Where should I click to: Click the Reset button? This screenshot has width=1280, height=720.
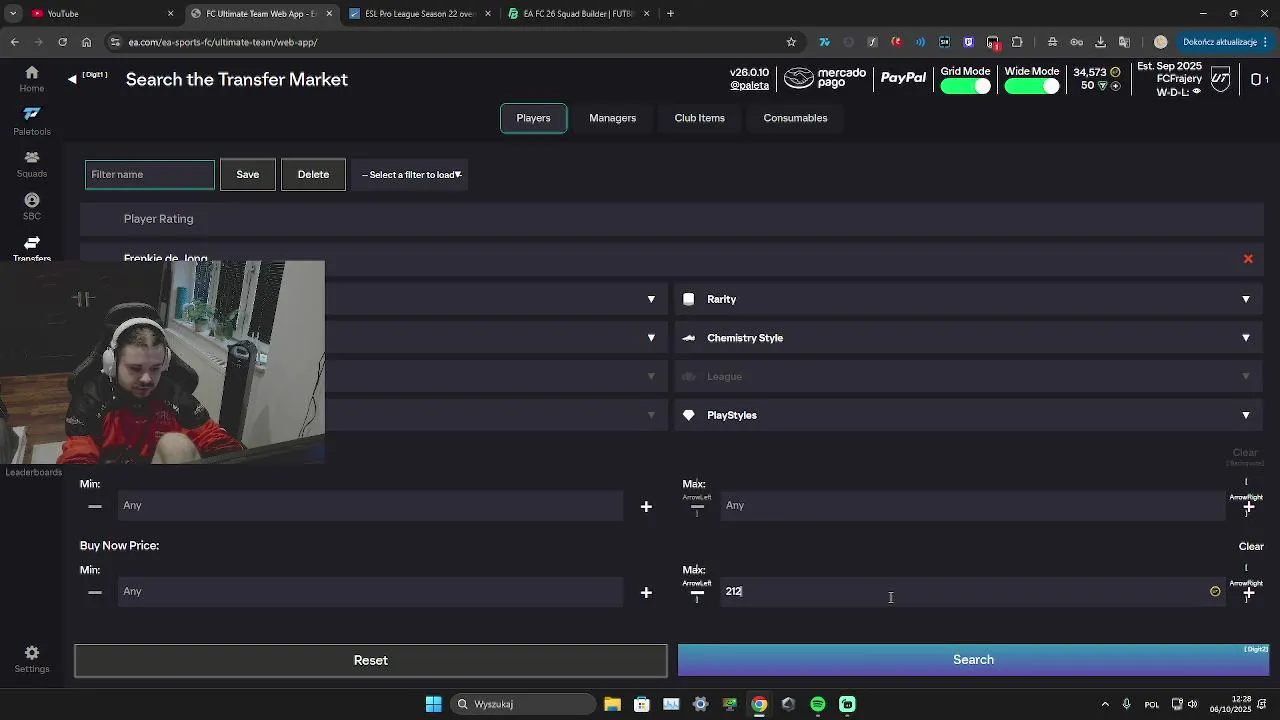[x=370, y=660]
